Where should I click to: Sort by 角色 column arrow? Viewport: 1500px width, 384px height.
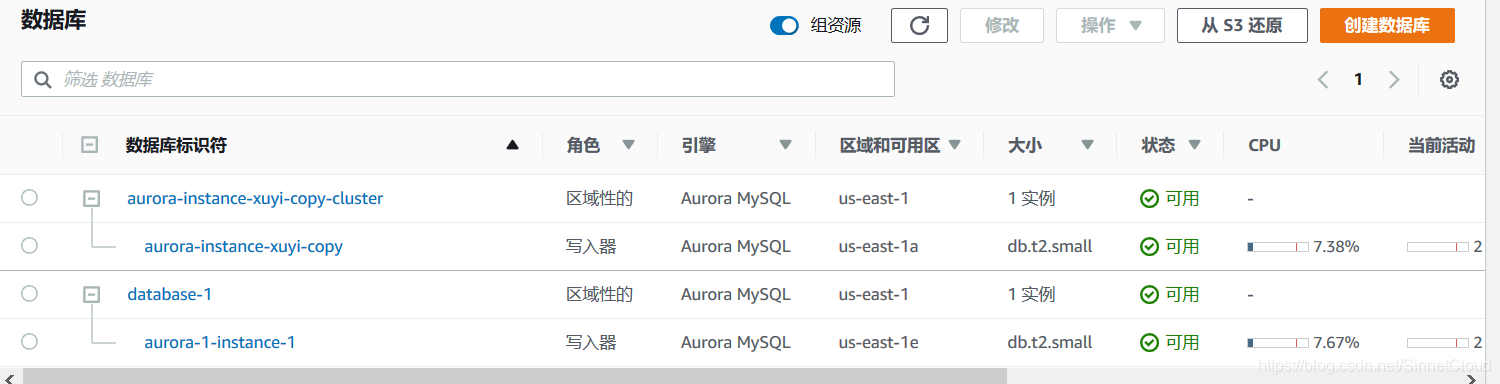tap(628, 145)
